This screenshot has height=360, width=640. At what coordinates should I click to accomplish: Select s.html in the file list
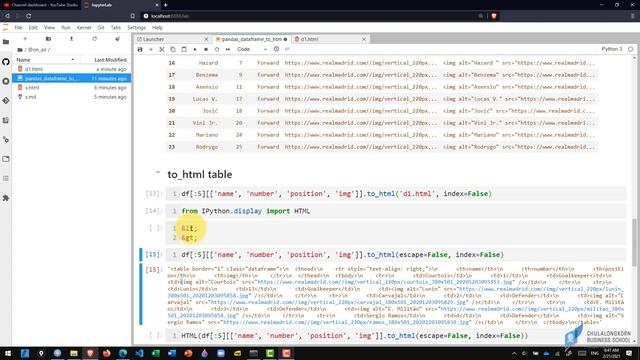click(x=71, y=88)
